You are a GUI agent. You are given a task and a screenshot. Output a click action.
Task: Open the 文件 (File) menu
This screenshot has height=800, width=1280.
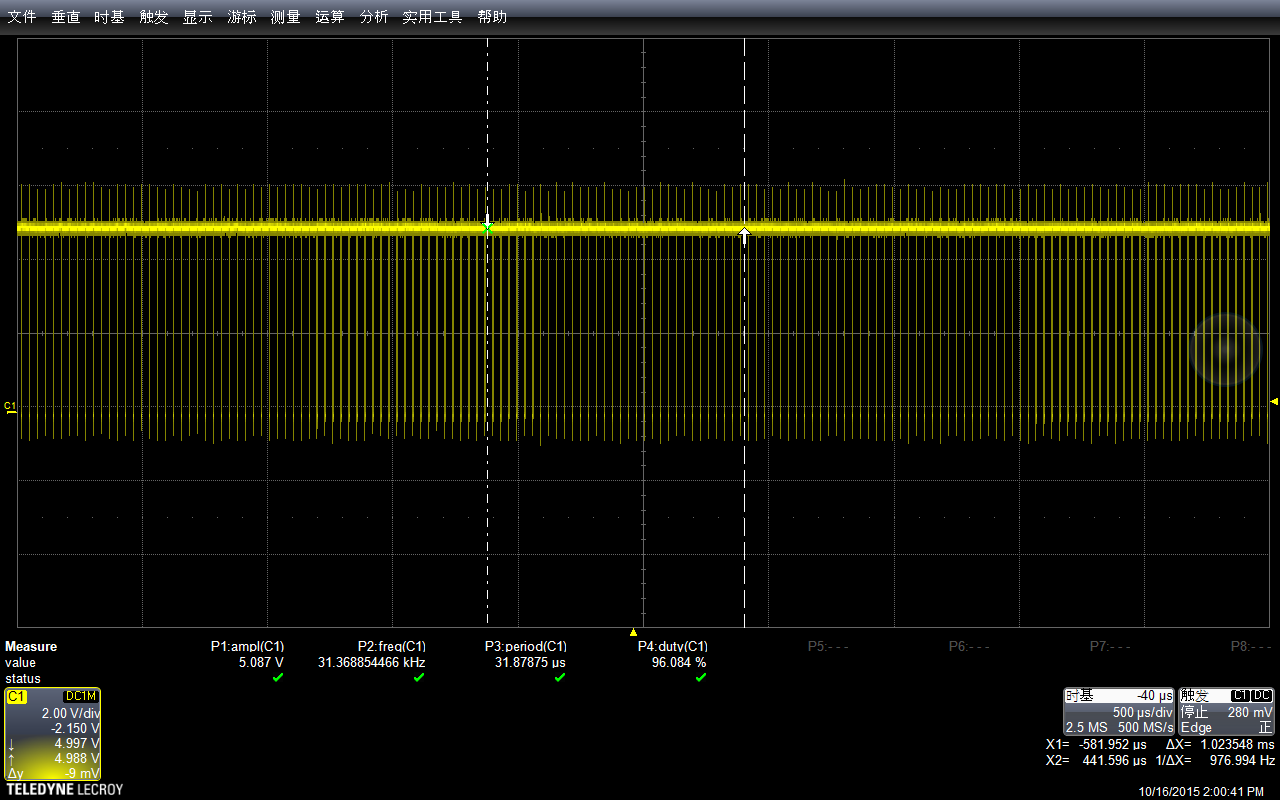click(22, 17)
